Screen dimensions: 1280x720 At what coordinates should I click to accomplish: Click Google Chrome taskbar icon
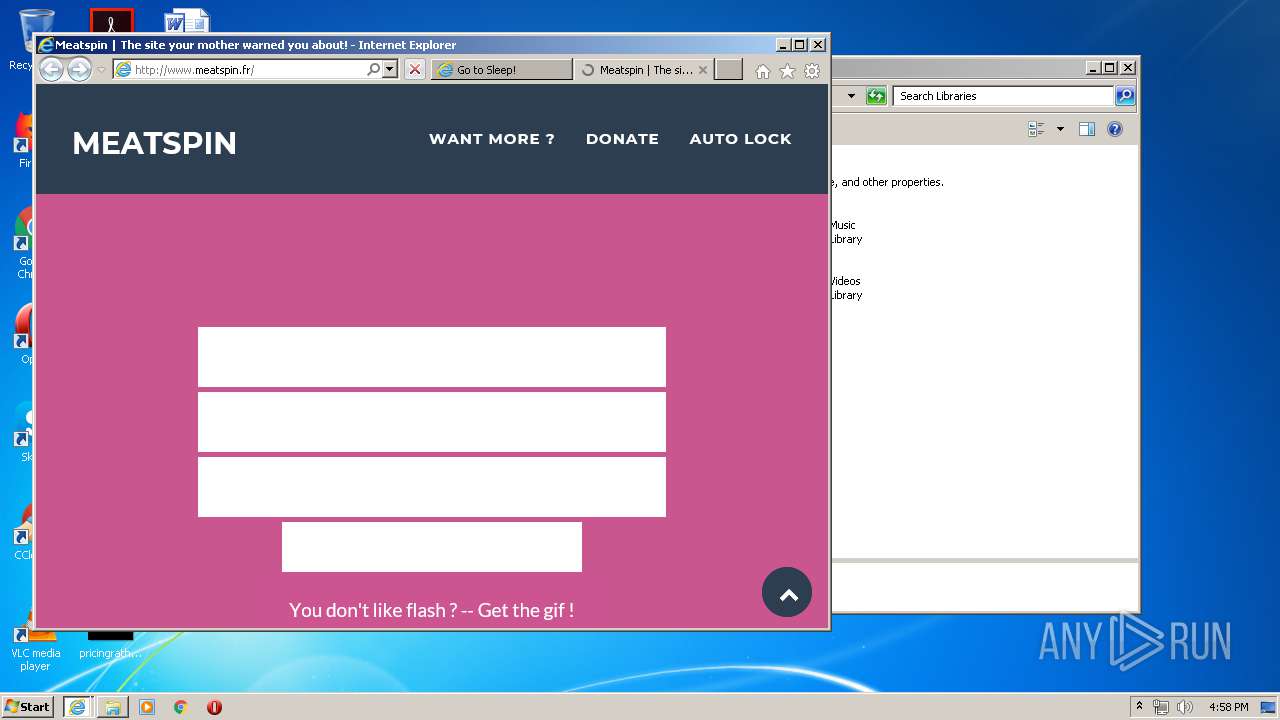point(181,707)
